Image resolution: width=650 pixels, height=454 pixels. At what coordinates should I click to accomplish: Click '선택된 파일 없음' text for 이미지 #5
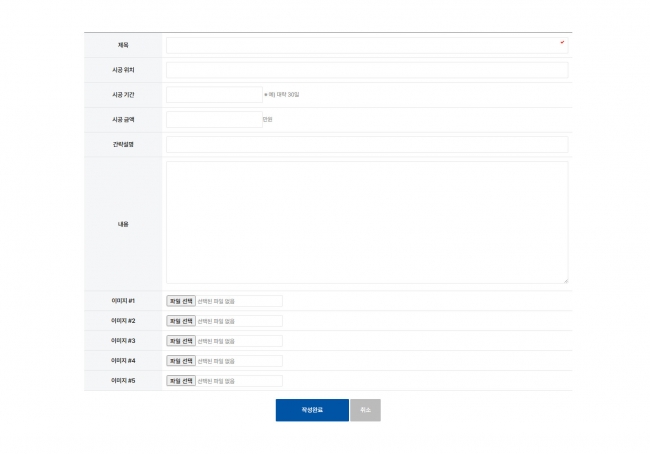pos(216,381)
